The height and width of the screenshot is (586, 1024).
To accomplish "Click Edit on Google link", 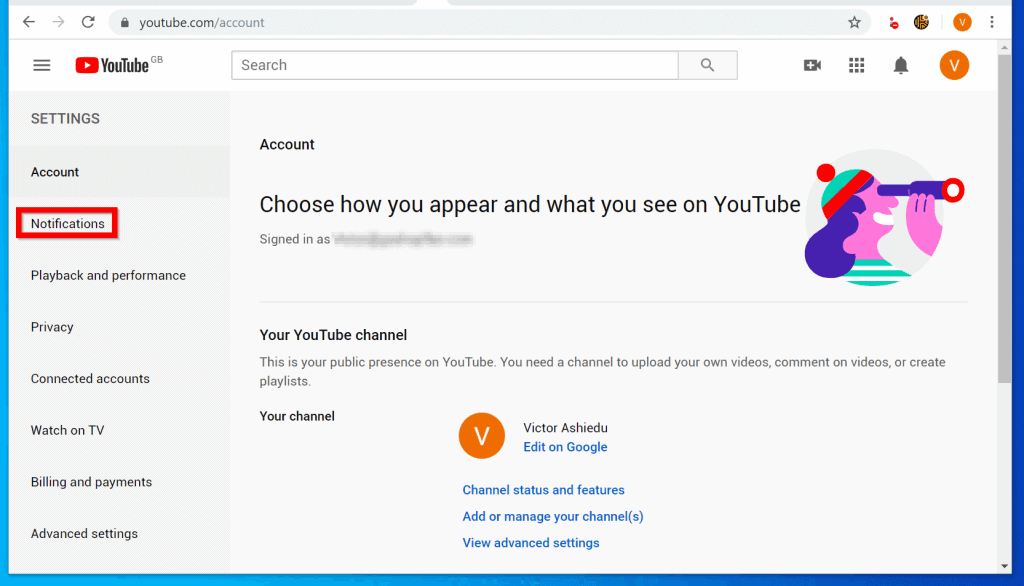I will [566, 447].
